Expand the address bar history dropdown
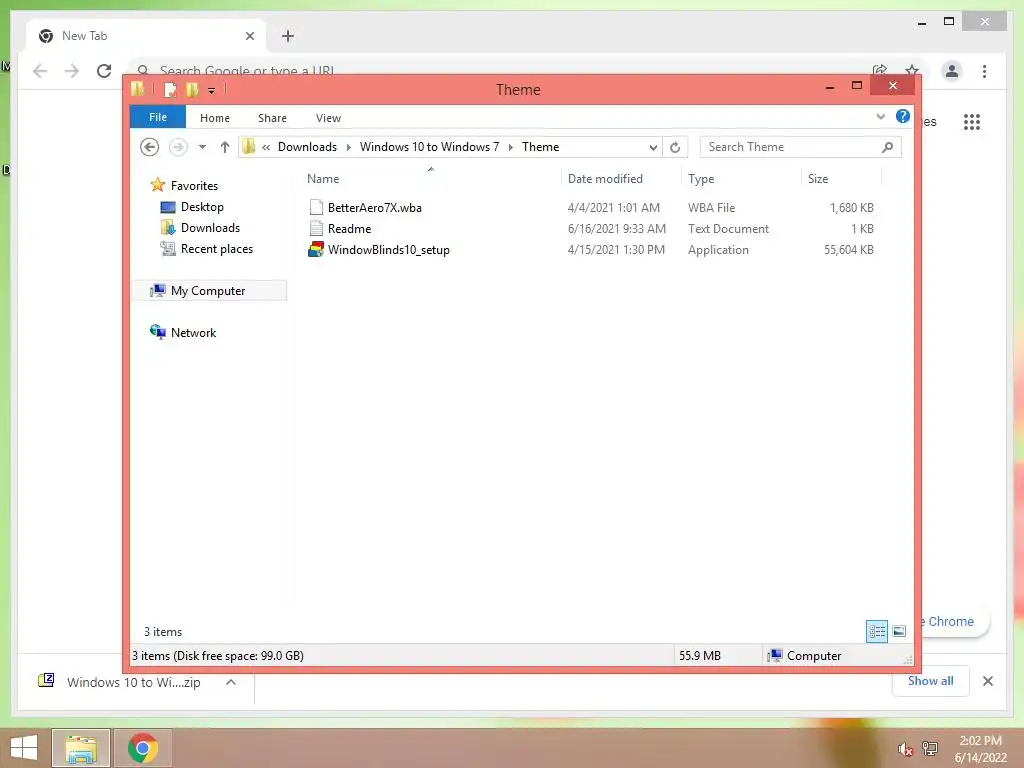Screen dimensions: 1024x768 (x=653, y=148)
